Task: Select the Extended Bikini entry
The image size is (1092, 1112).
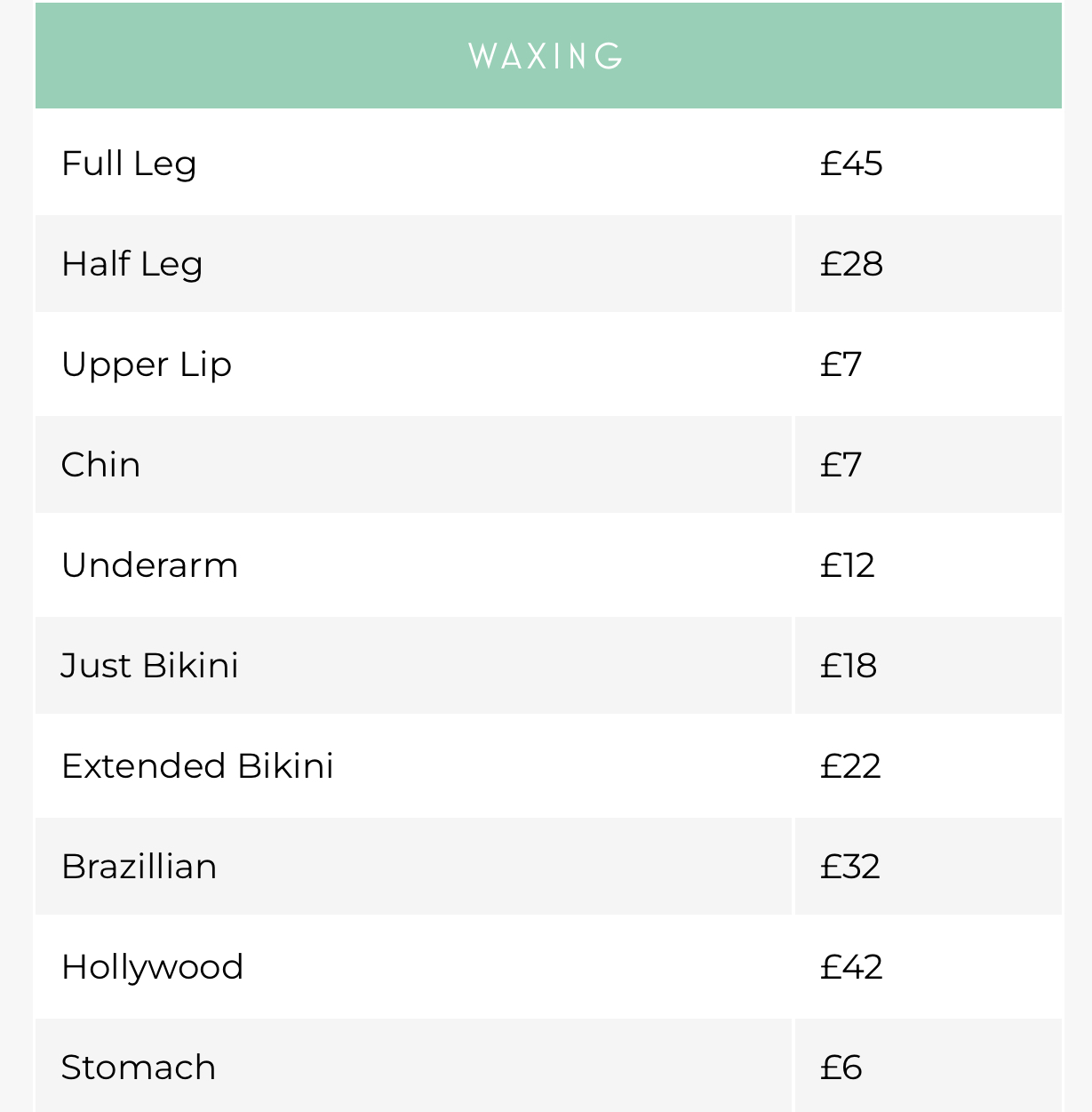Action: click(197, 766)
